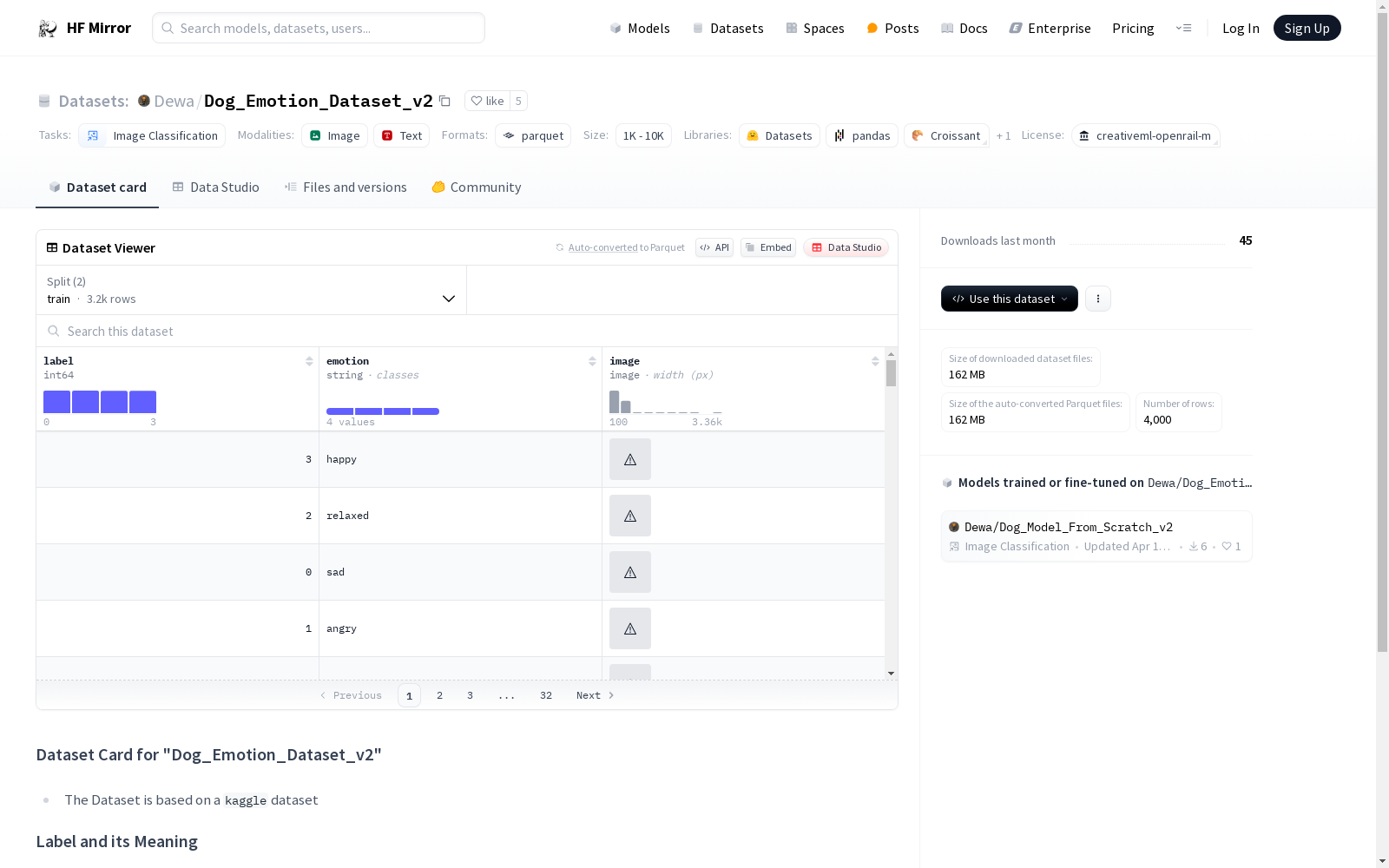Switch to Files and versions tab
Image resolution: width=1389 pixels, height=868 pixels.
tap(346, 187)
